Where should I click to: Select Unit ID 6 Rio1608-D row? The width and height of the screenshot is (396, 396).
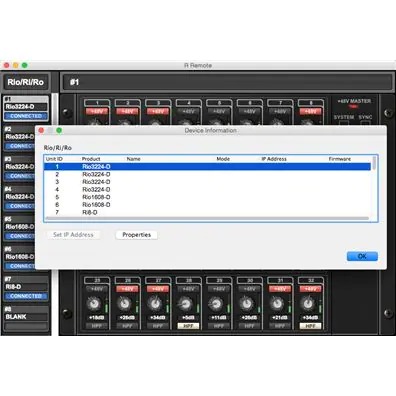[x=207, y=205]
